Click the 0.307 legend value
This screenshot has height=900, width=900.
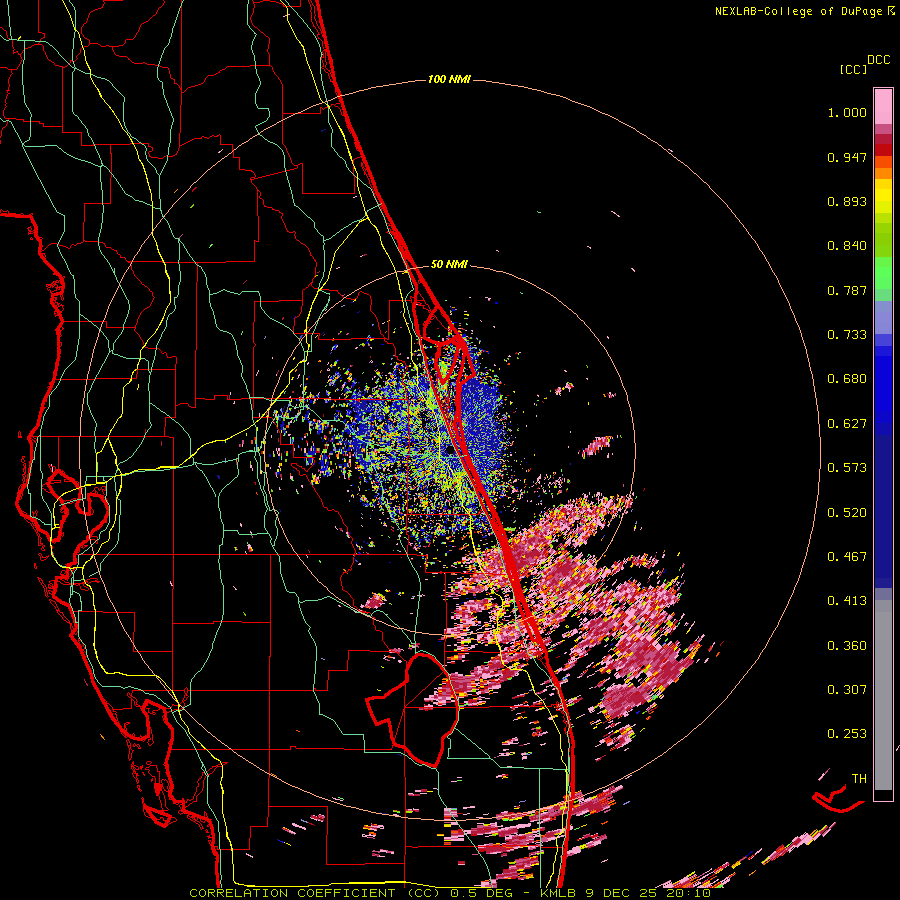[847, 690]
